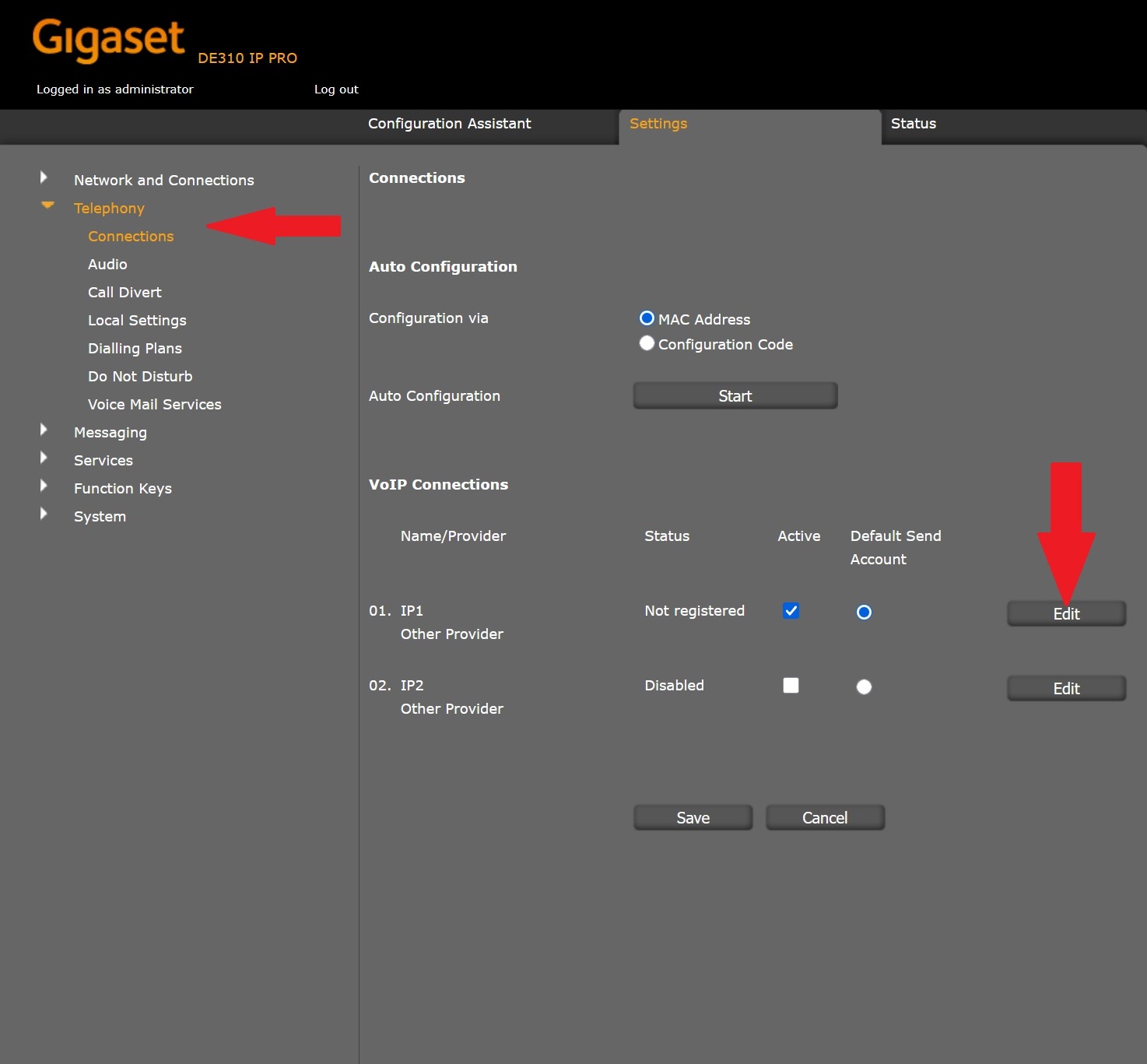The image size is (1147, 1064).
Task: Open Dialling Plans in Telephony menu
Action: [x=135, y=349]
